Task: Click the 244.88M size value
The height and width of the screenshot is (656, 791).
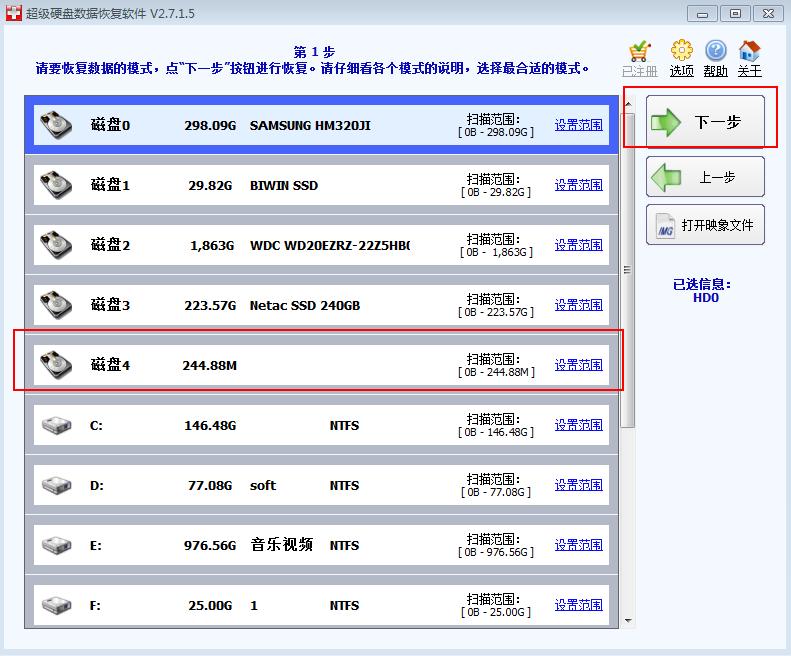Action: coord(209,365)
